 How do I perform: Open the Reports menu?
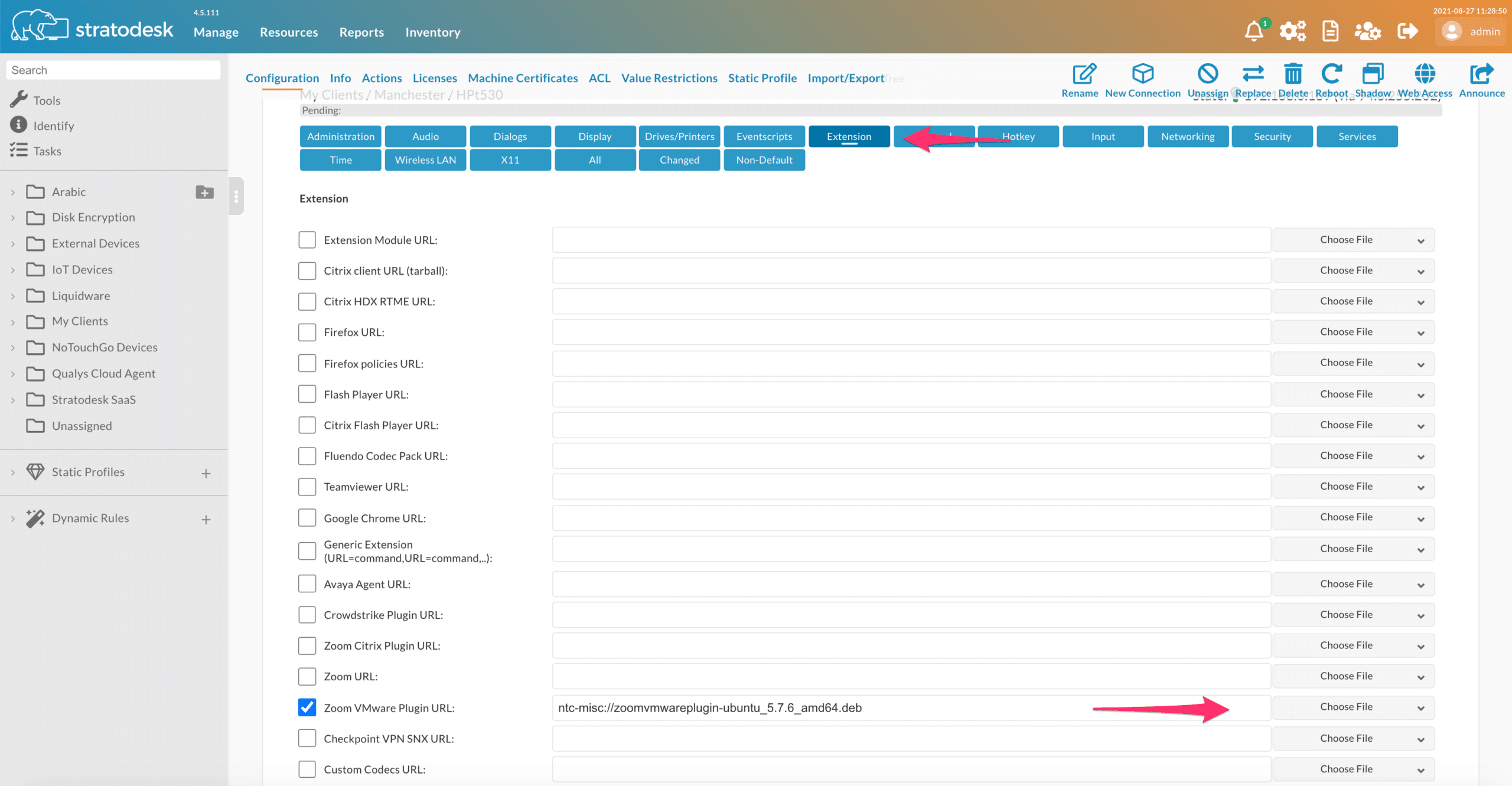pyautogui.click(x=361, y=32)
